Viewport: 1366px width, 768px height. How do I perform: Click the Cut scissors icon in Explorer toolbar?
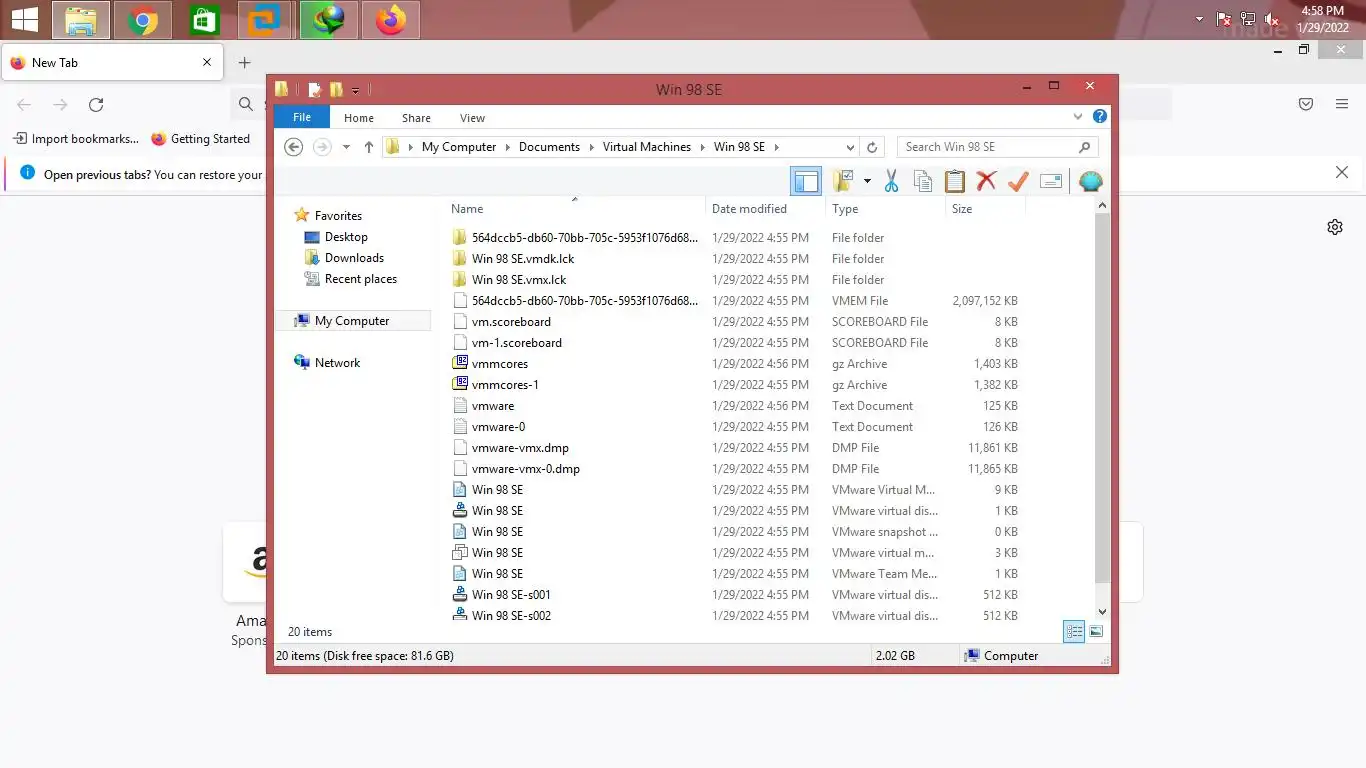pyautogui.click(x=891, y=181)
